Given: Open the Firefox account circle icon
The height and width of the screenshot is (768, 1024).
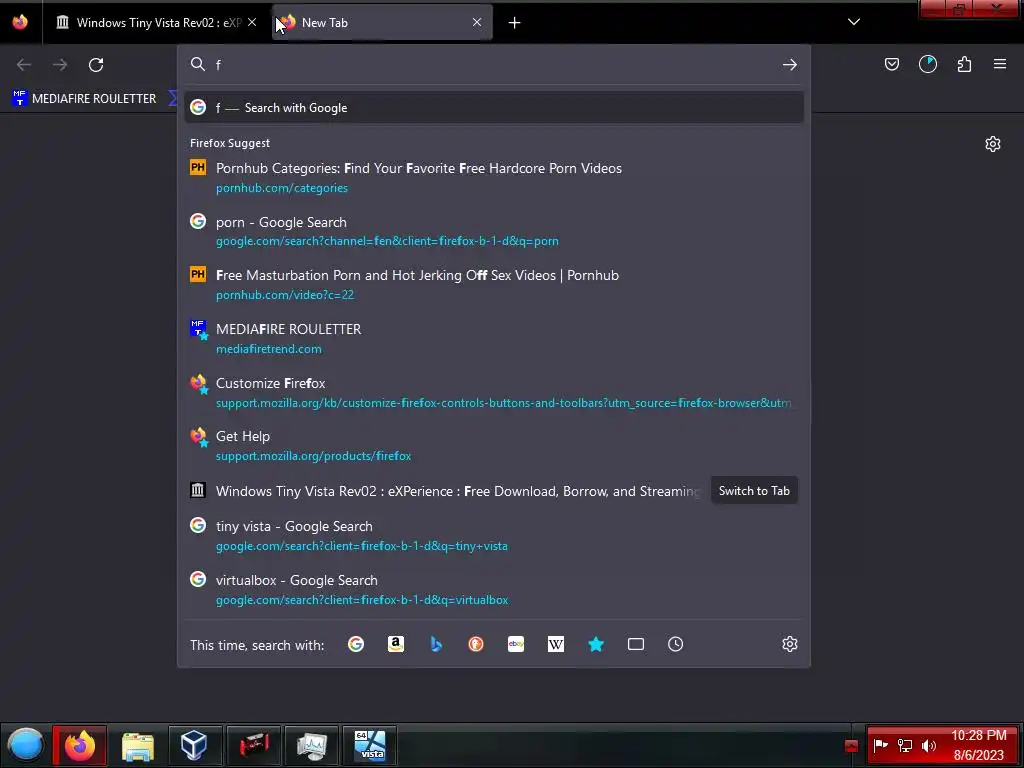Looking at the screenshot, I should [927, 64].
